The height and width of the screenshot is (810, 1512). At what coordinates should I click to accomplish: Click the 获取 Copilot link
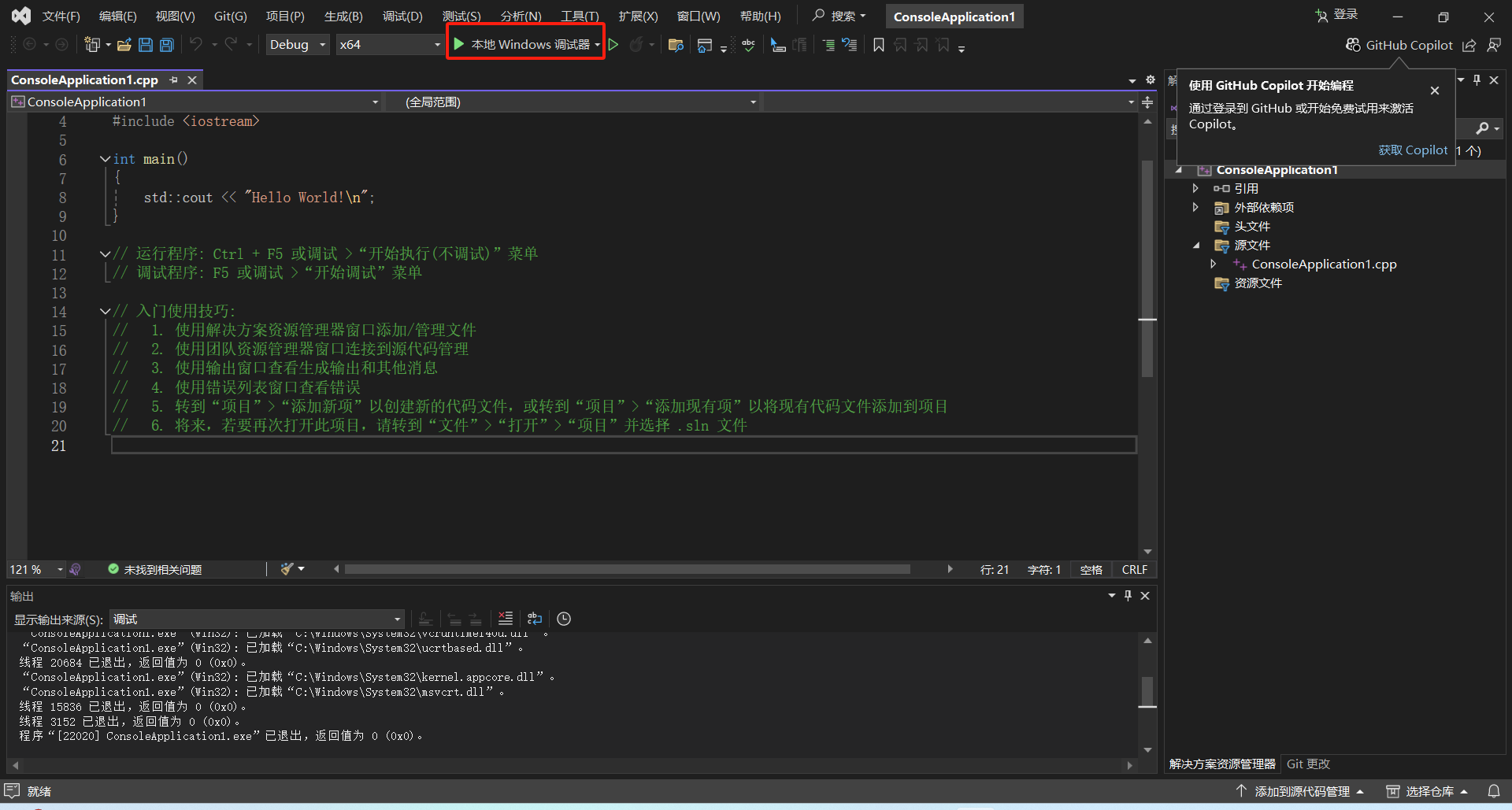click(x=1413, y=150)
